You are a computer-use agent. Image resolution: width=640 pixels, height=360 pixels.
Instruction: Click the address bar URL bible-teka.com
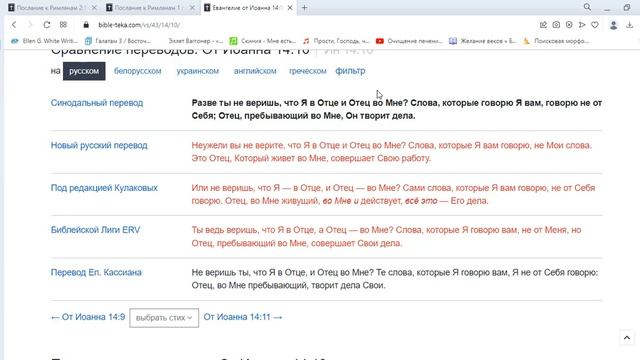pyautogui.click(x=139, y=25)
